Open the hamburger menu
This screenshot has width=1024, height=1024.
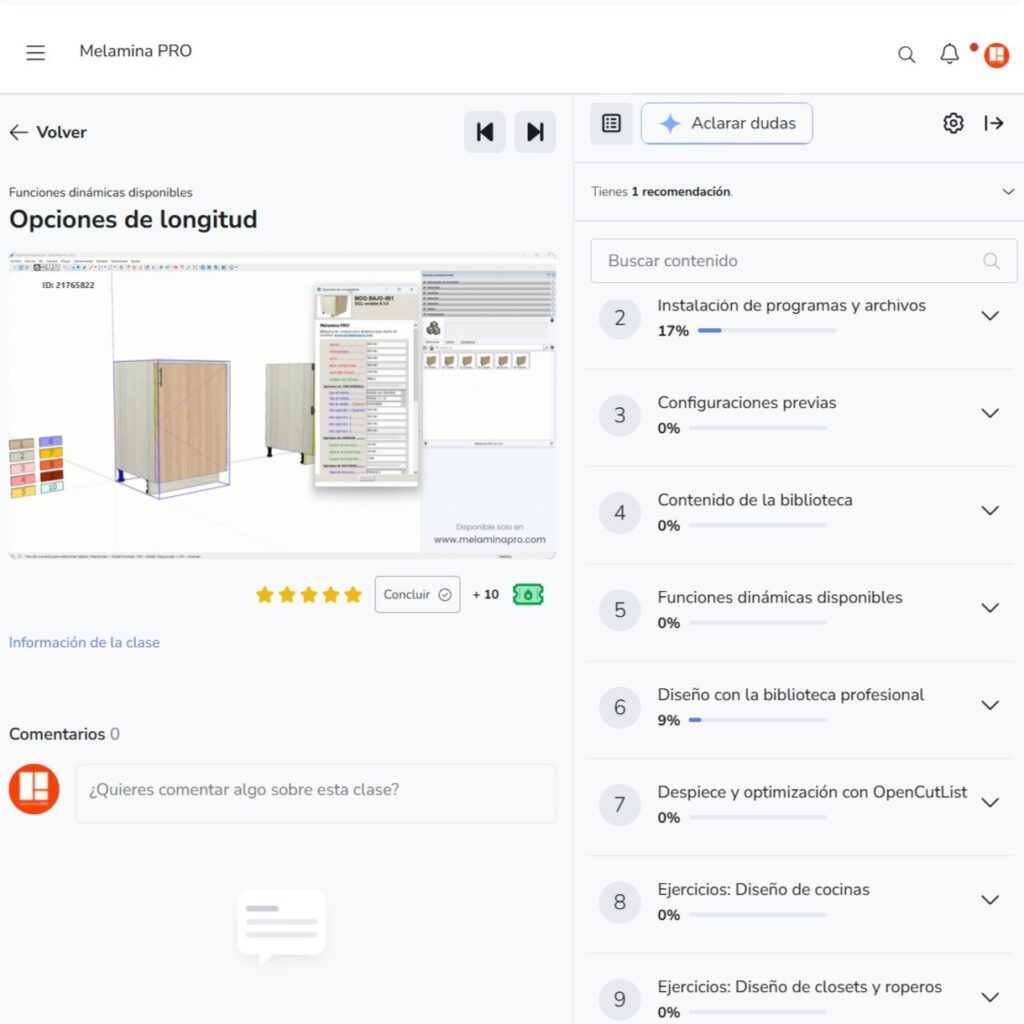pyautogui.click(x=36, y=53)
